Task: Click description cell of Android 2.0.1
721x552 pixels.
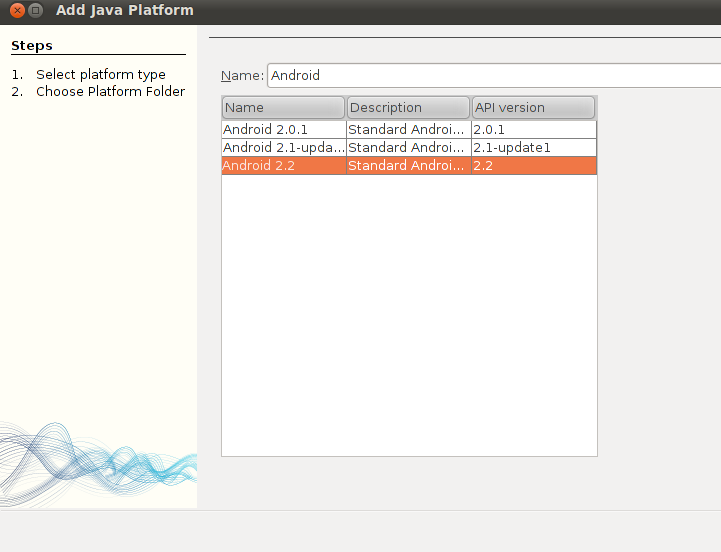Action: click(x=409, y=130)
